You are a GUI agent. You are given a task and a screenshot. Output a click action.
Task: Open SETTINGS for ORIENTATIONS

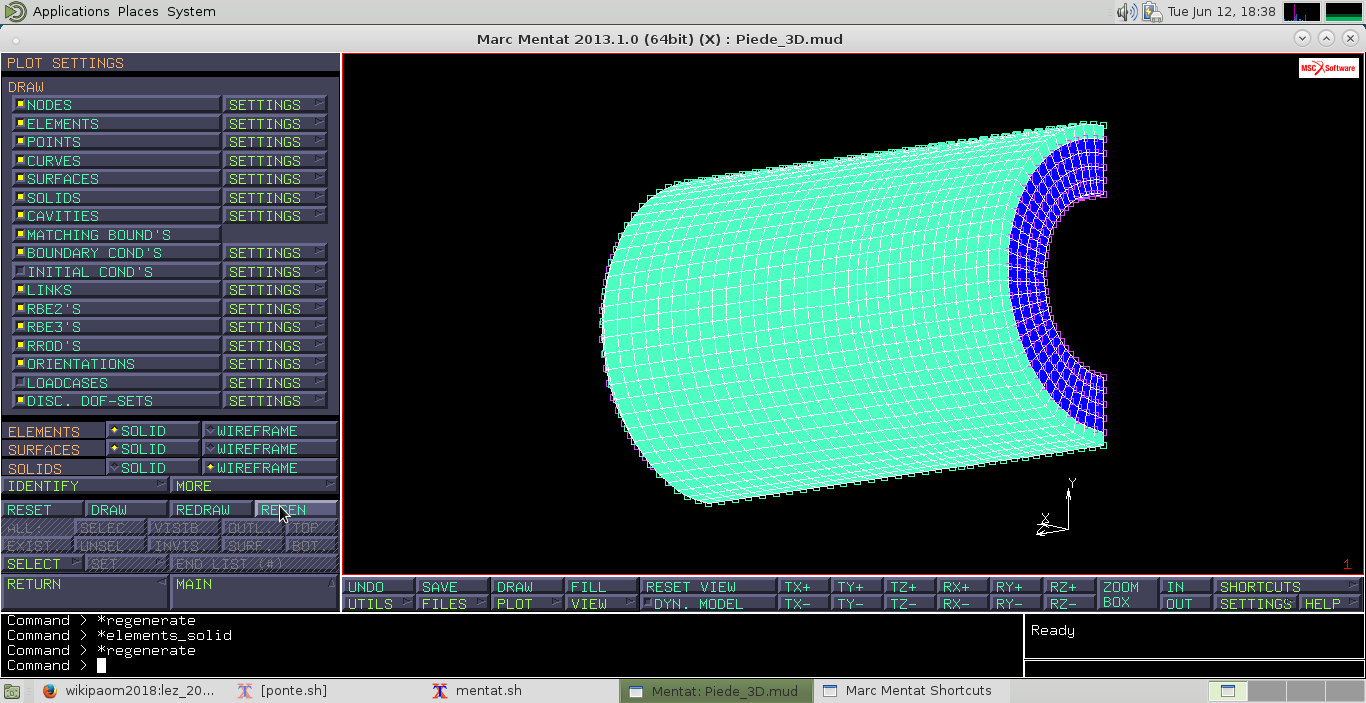275,364
